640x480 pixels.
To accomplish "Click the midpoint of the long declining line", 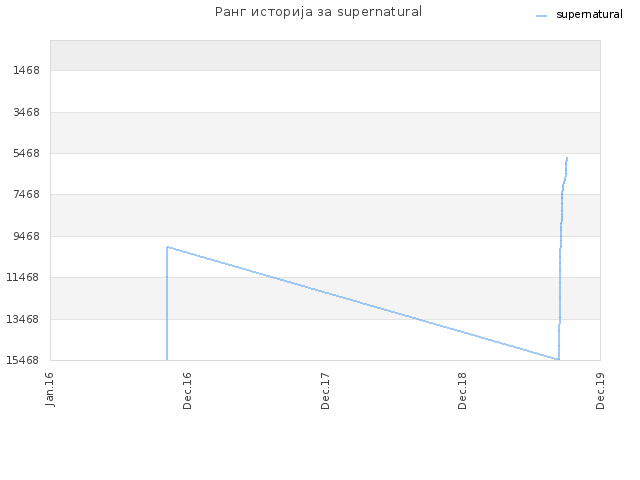I will pos(363,303).
